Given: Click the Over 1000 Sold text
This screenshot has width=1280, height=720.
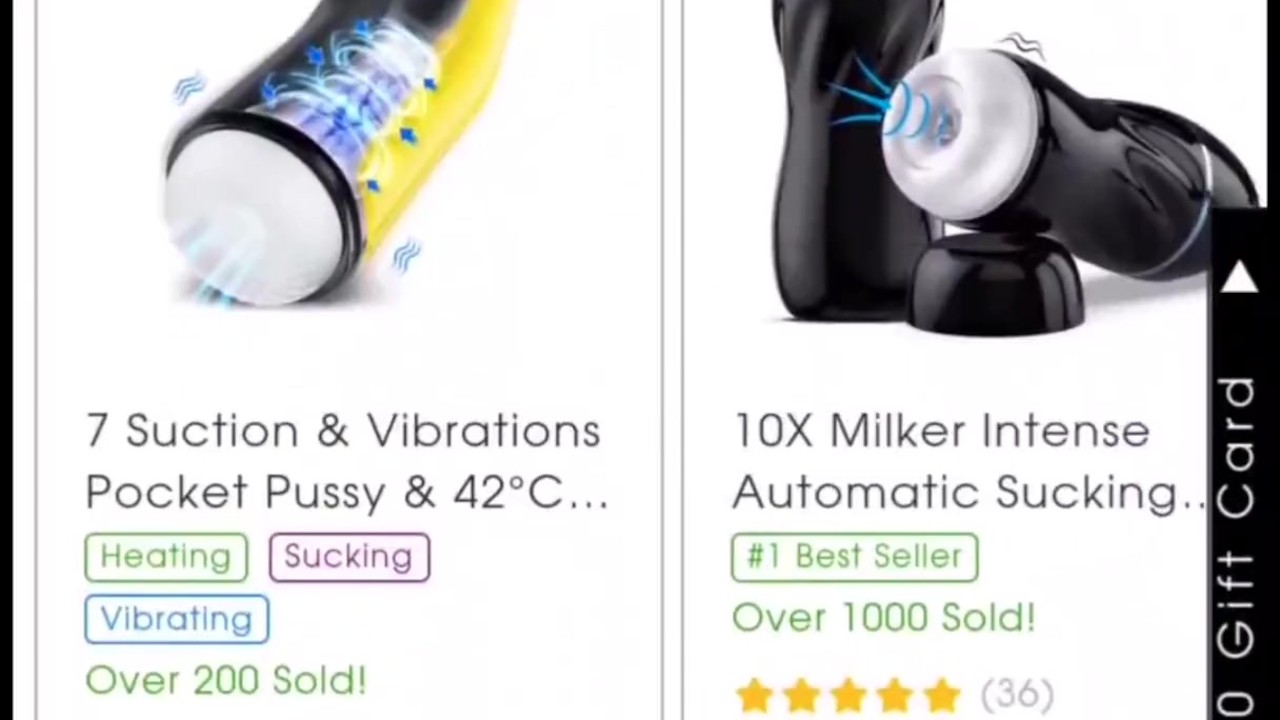Looking at the screenshot, I should (884, 618).
